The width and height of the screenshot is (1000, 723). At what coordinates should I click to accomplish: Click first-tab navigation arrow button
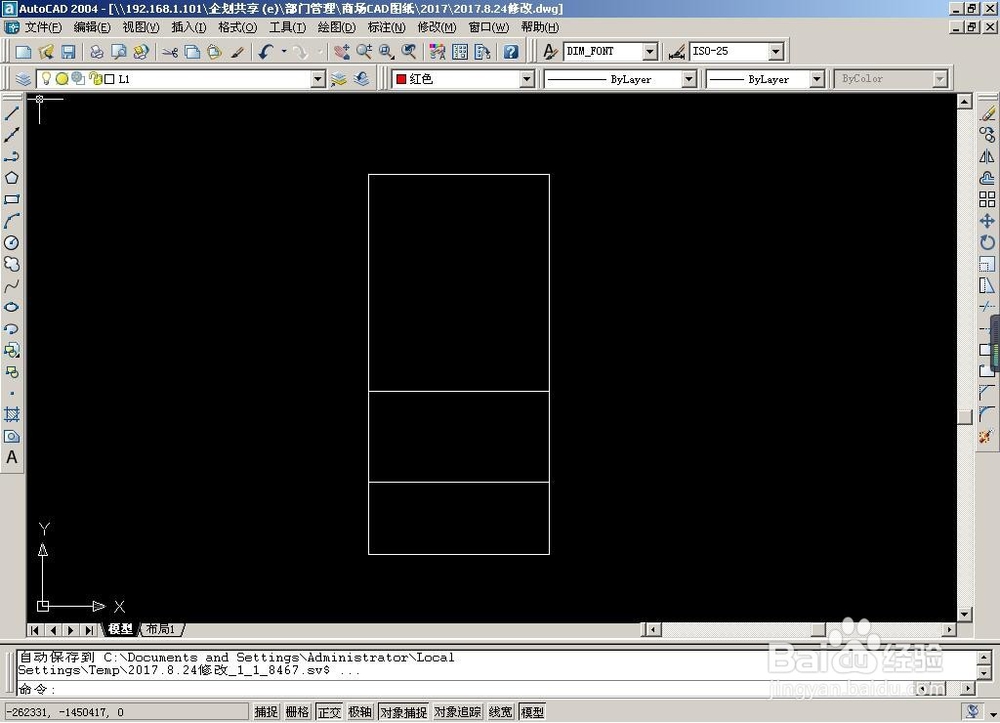[x=34, y=630]
